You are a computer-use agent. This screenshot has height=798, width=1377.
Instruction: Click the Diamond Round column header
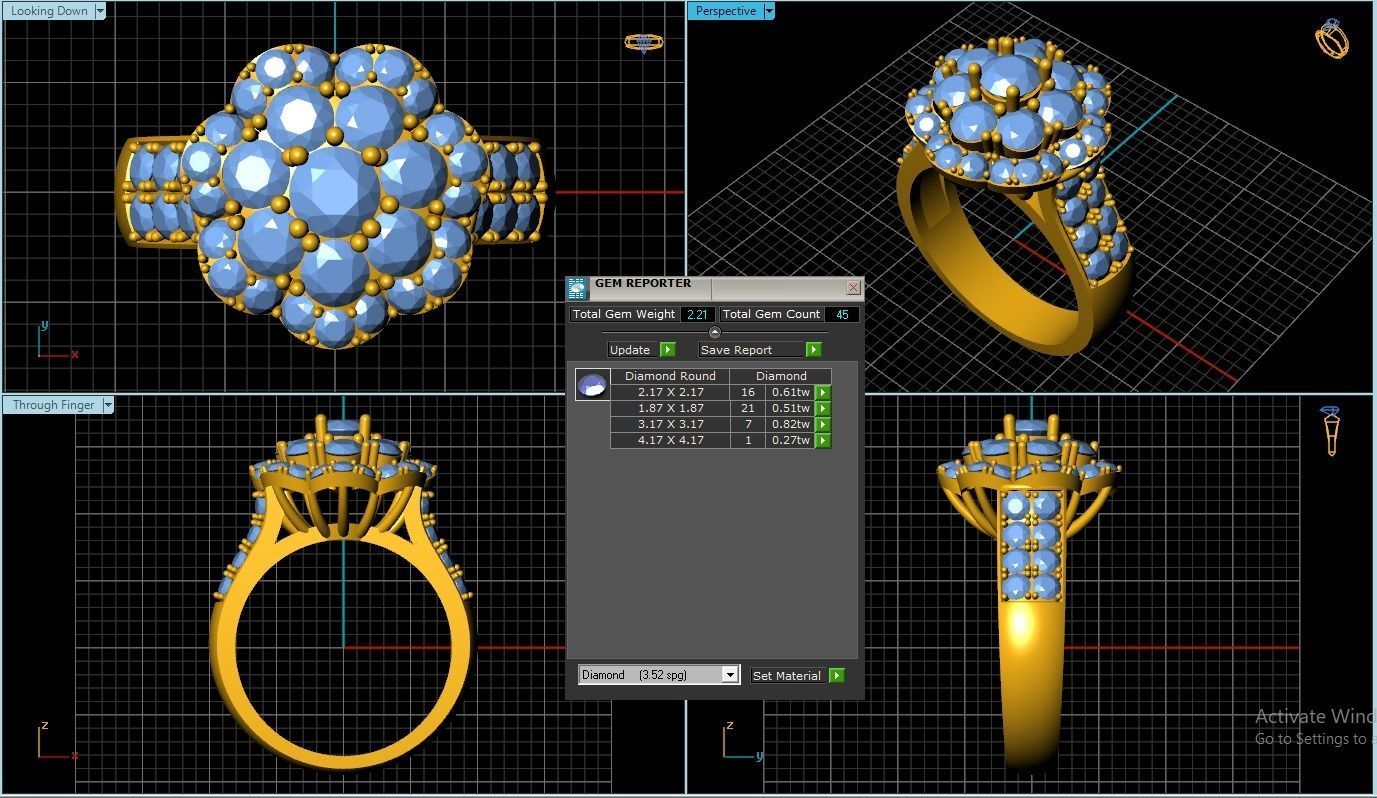click(670, 376)
